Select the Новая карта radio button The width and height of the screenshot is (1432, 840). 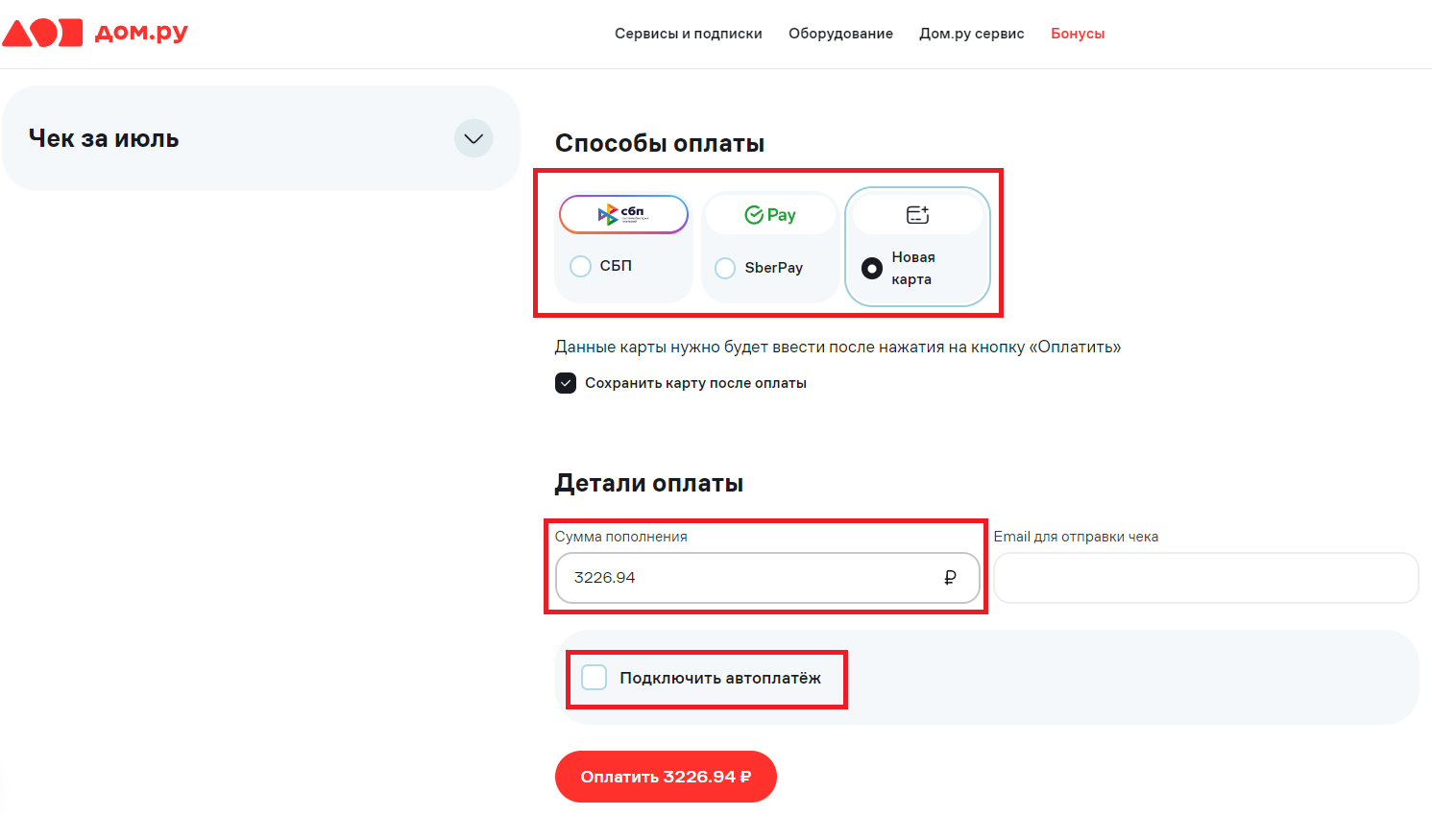point(872,269)
